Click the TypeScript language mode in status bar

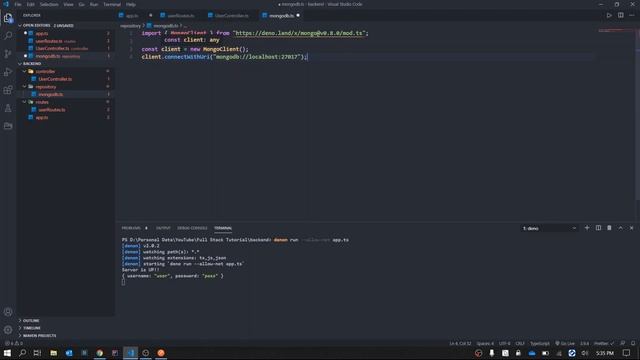tap(540, 343)
